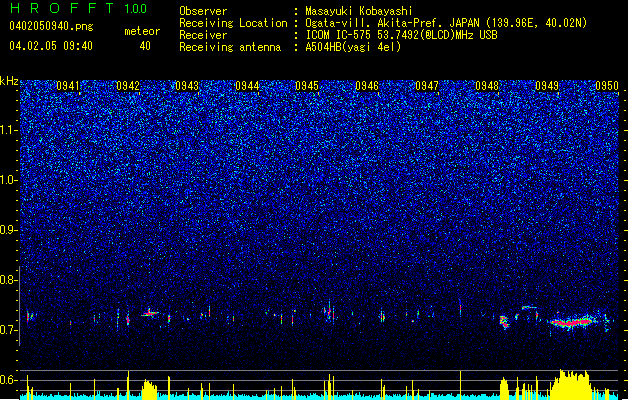
Task: Click the Observer field label
Action: tap(203, 11)
